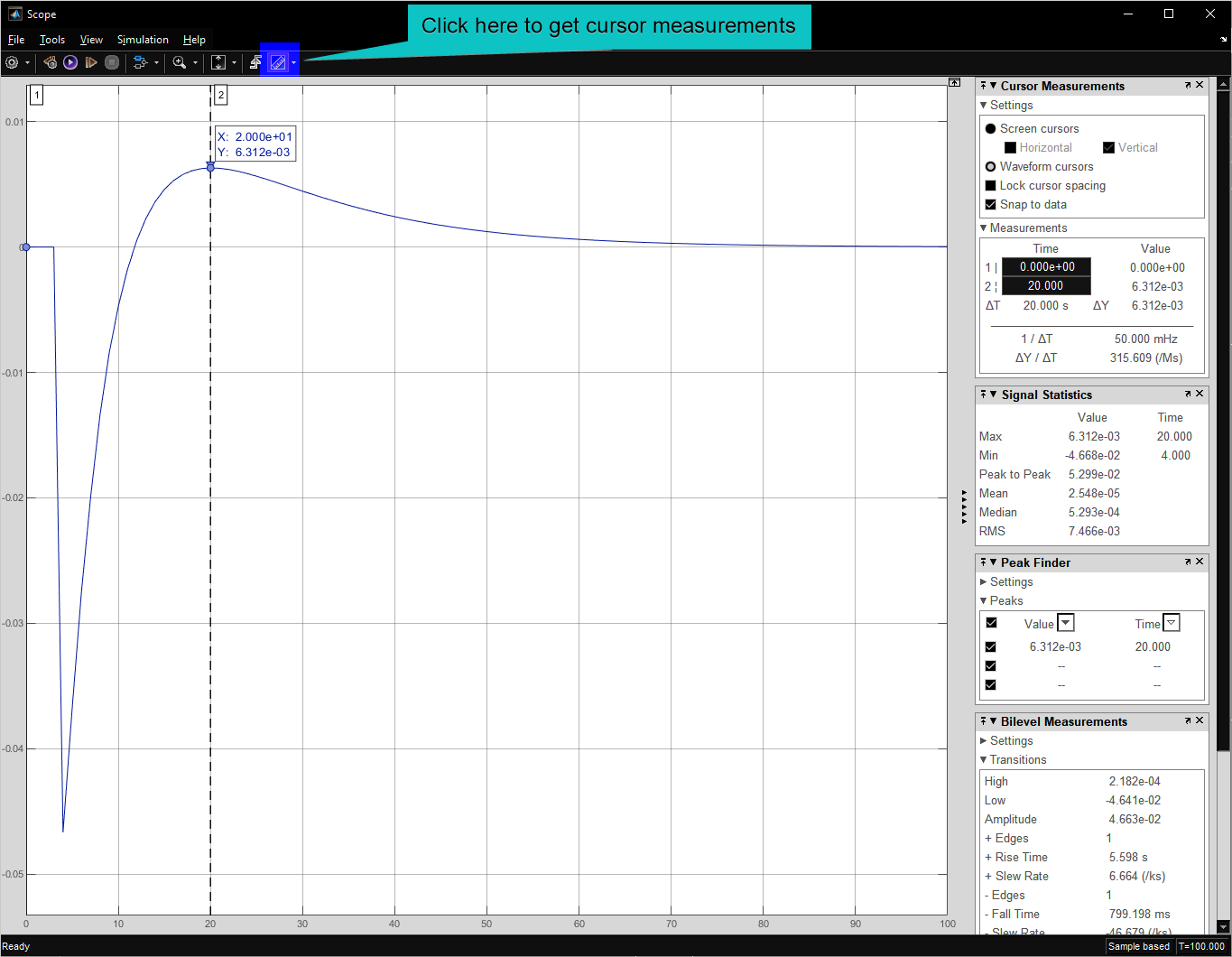Click the Step Forward icon
The width and height of the screenshot is (1232, 957).
tap(91, 62)
